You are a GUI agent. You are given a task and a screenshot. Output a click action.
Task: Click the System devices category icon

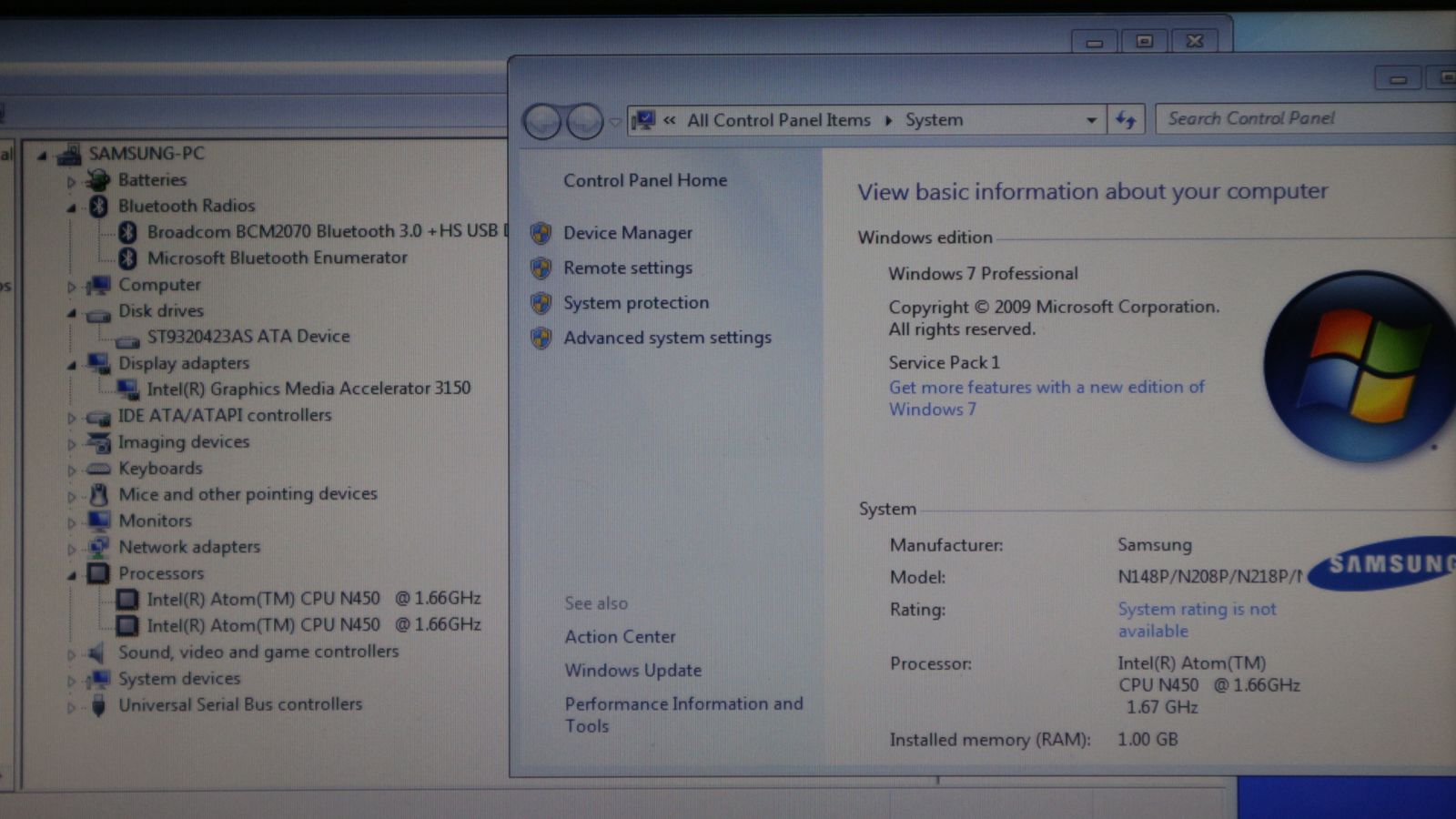(98, 680)
